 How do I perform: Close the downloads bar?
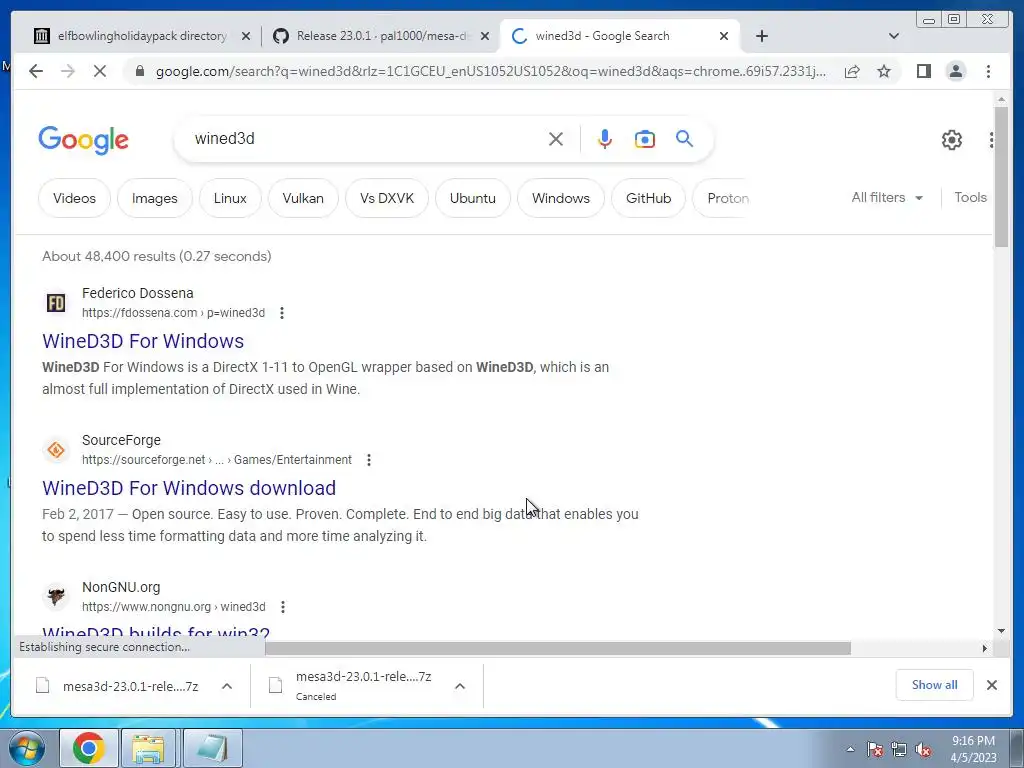click(x=991, y=685)
